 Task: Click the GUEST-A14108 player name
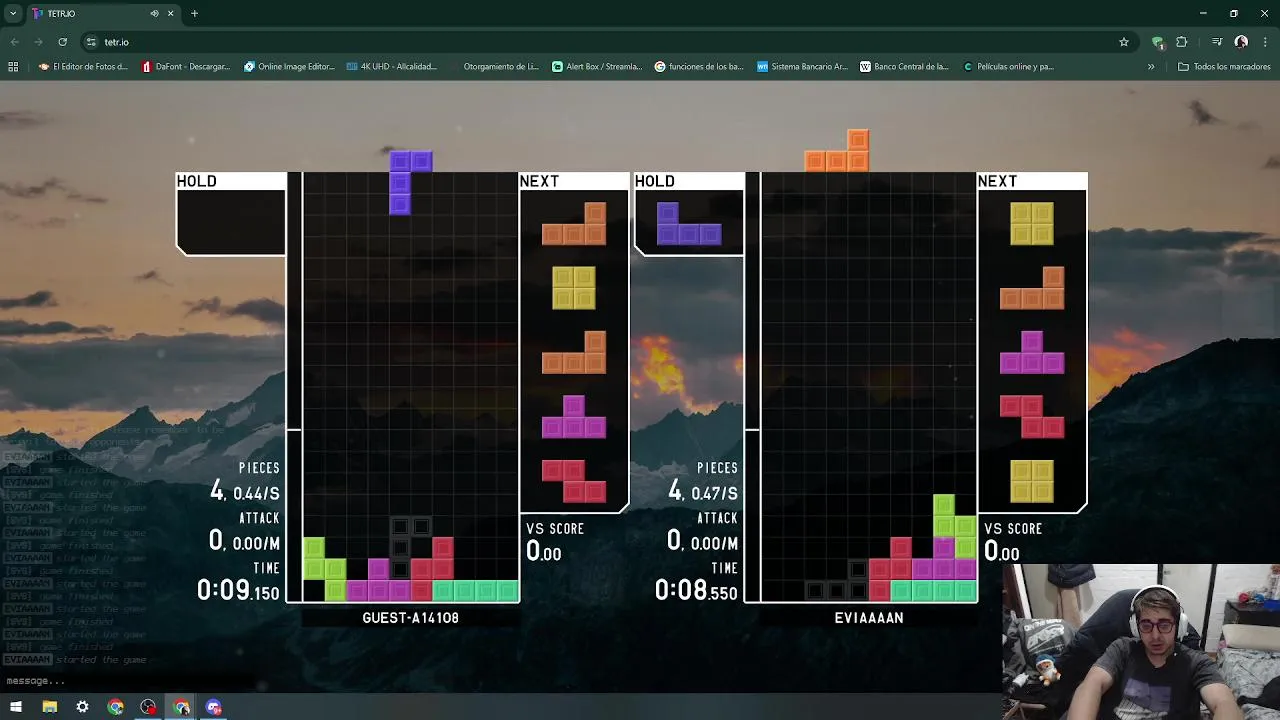click(x=410, y=618)
